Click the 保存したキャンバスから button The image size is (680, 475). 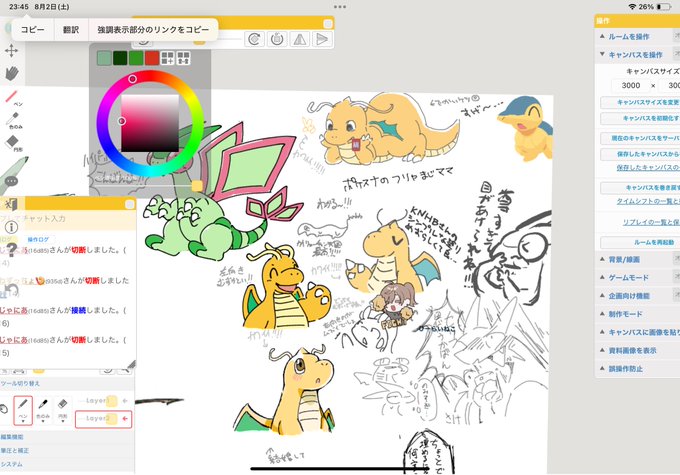pyautogui.click(x=640, y=154)
